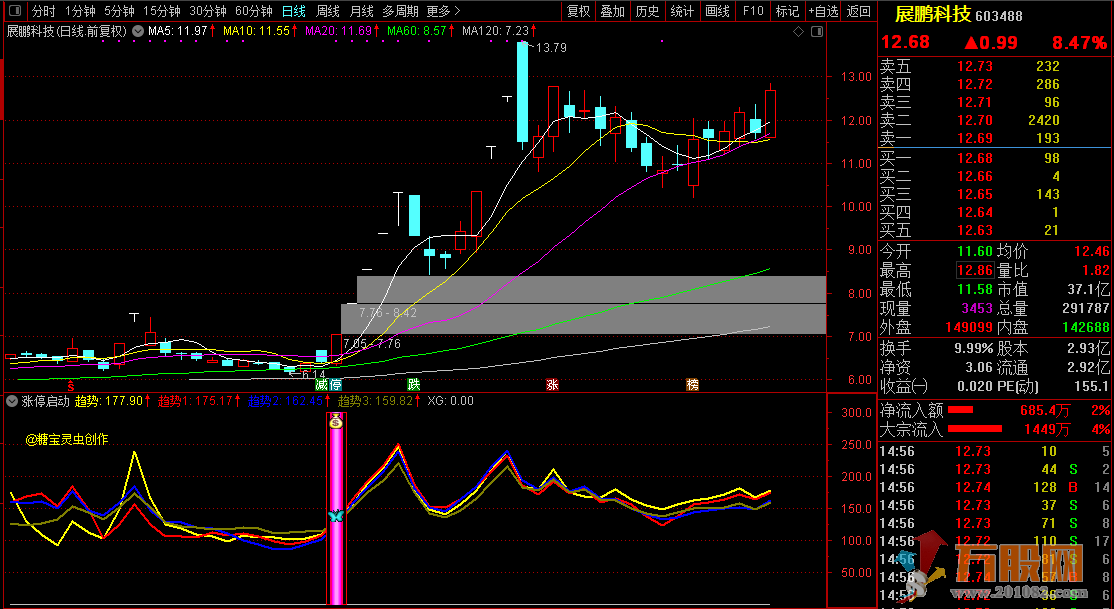Click the 趋势2 indicator value label
This screenshot has height=609, width=1114.
[x=290, y=401]
